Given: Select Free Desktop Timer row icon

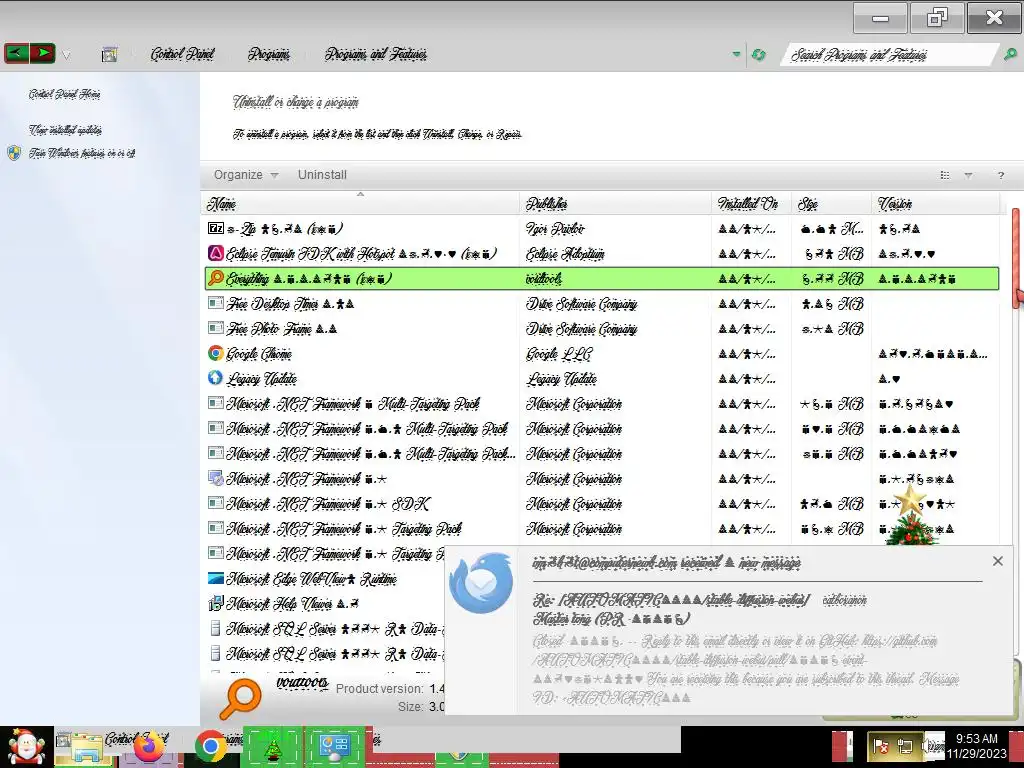Looking at the screenshot, I should tap(216, 303).
